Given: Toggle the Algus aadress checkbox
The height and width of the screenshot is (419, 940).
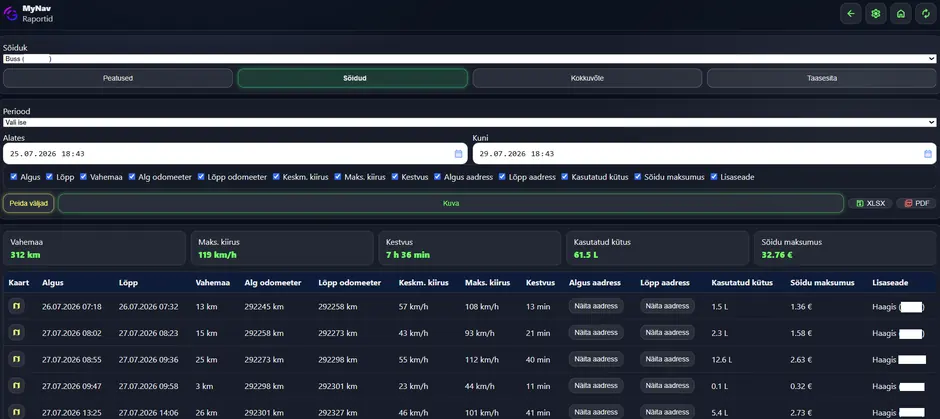Looking at the screenshot, I should coord(438,177).
